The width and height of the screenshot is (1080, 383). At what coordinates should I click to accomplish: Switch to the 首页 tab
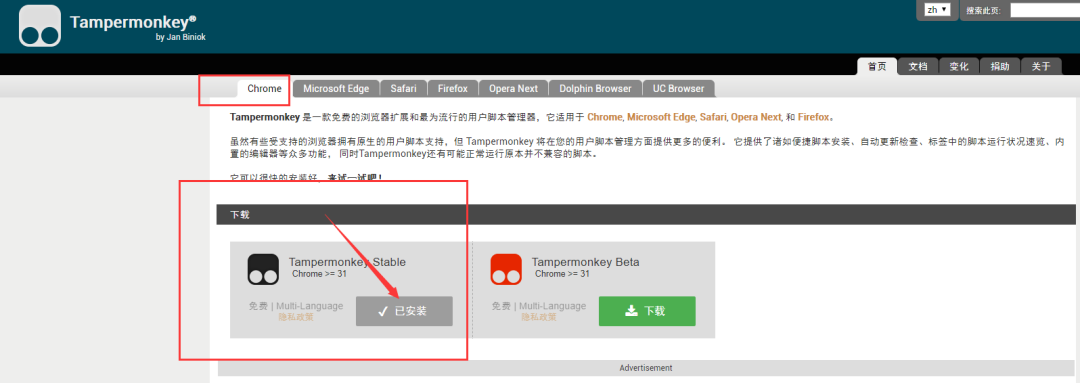pos(877,66)
